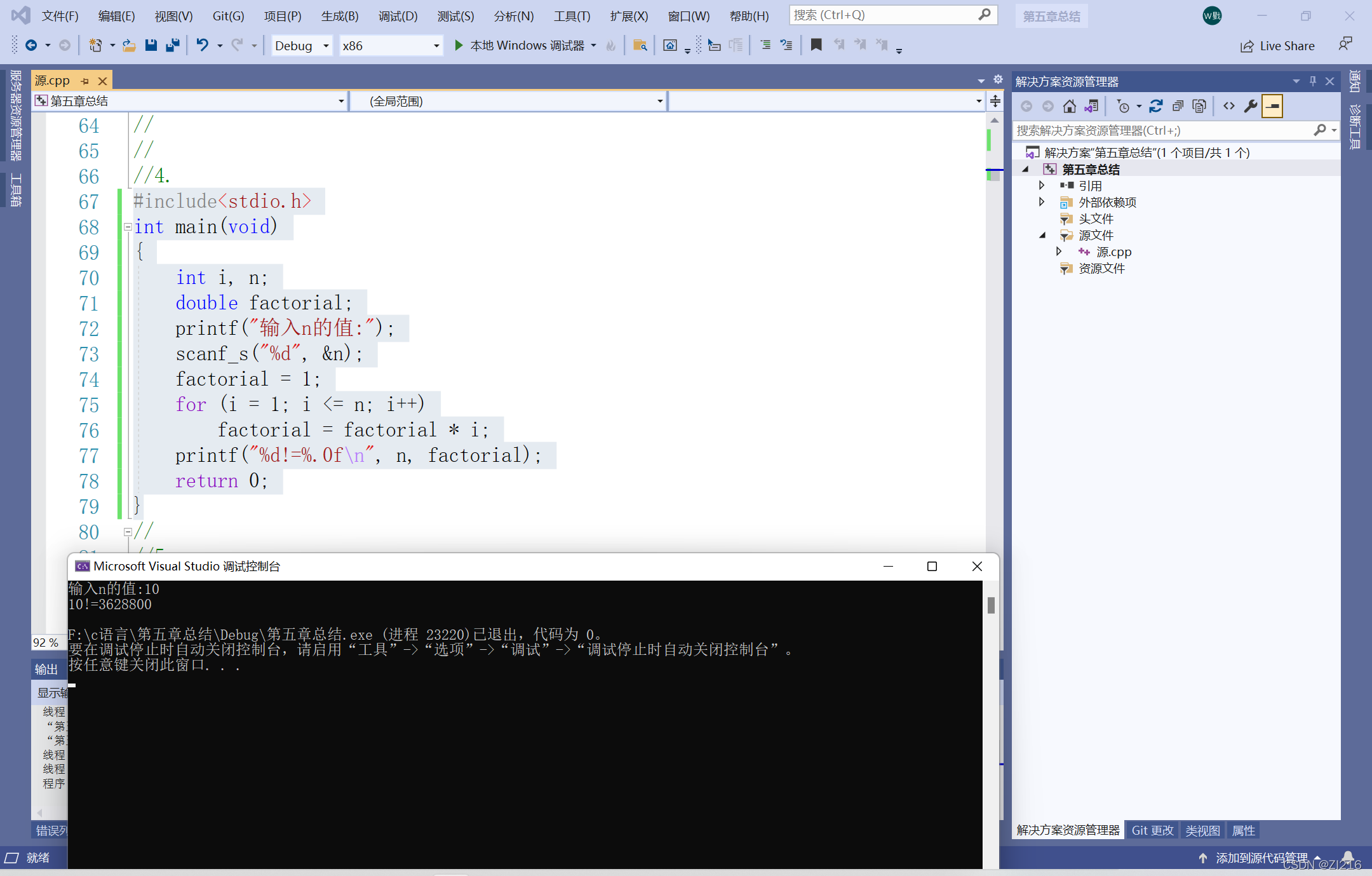Click the notifications bell in status bar
The width and height of the screenshot is (1372, 876).
pos(1348,858)
